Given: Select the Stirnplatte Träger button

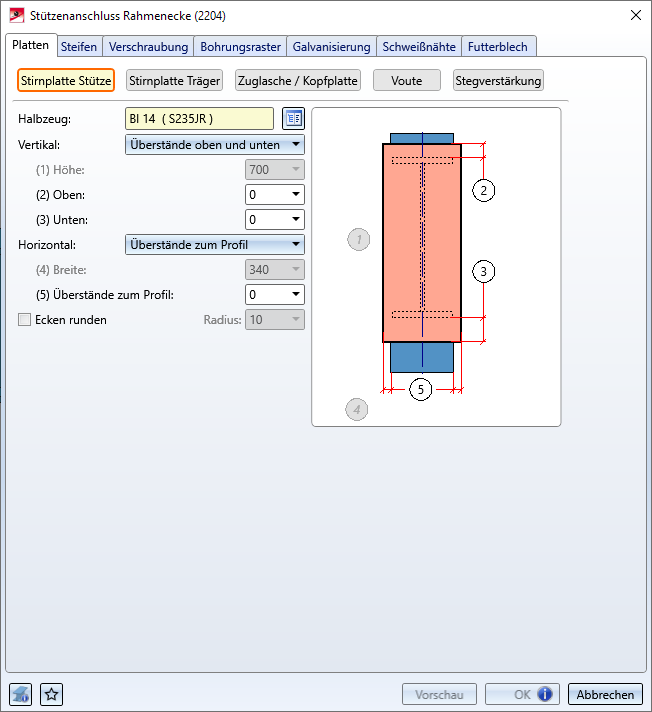Looking at the screenshot, I should point(175,81).
